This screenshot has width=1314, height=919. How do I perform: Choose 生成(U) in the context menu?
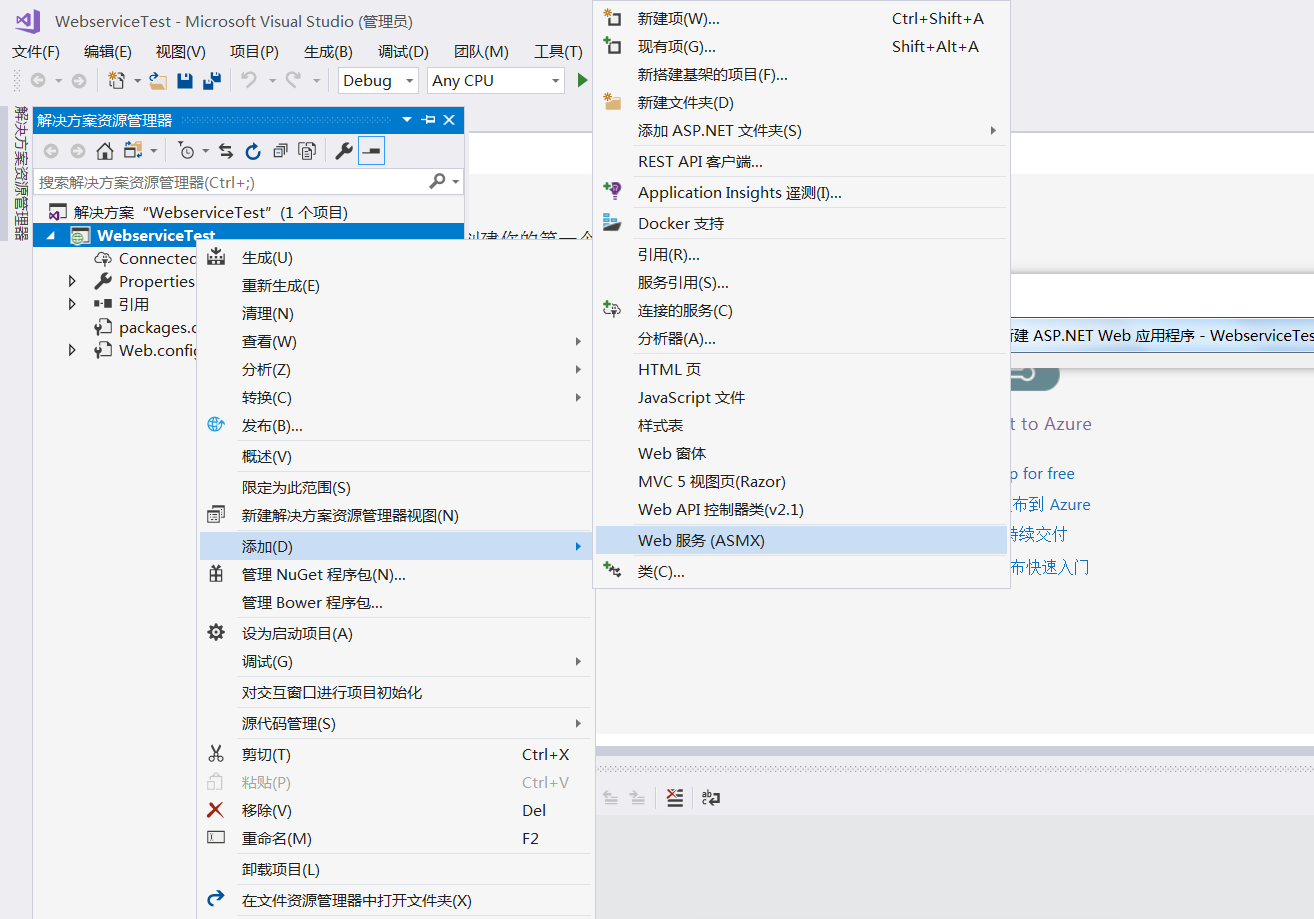(x=395, y=257)
